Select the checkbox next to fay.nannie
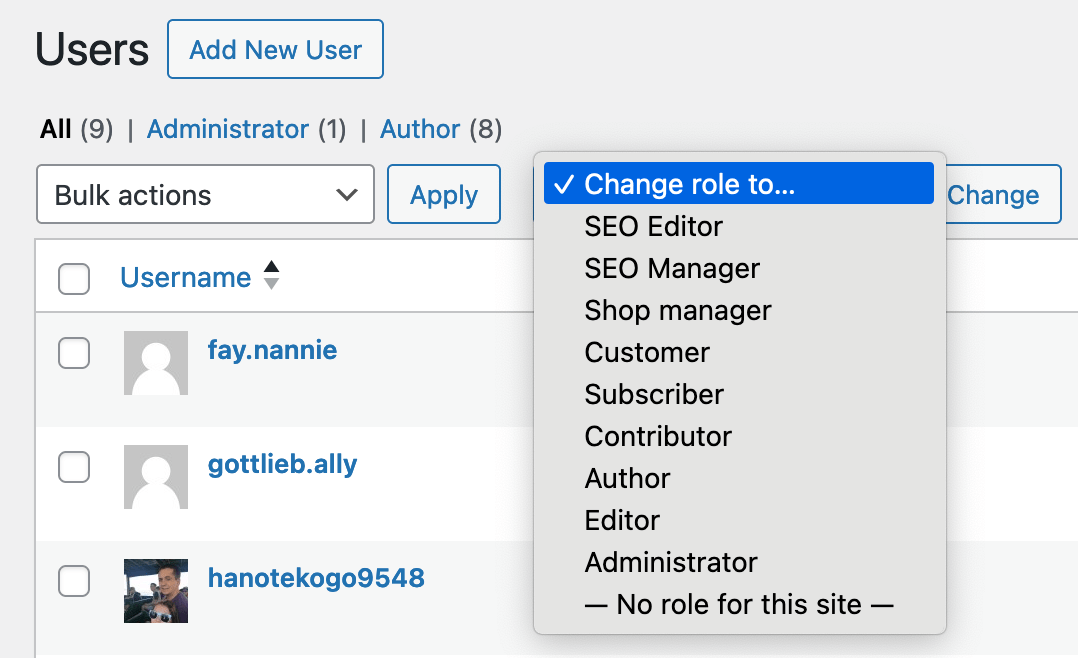Screen dimensions: 1078x658 tap(74, 353)
